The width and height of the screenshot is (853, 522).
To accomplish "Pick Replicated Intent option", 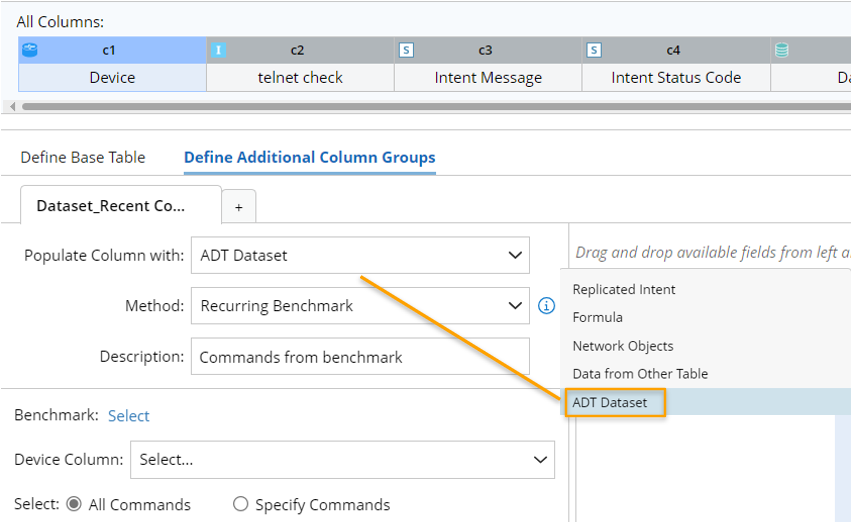I will coord(624,289).
